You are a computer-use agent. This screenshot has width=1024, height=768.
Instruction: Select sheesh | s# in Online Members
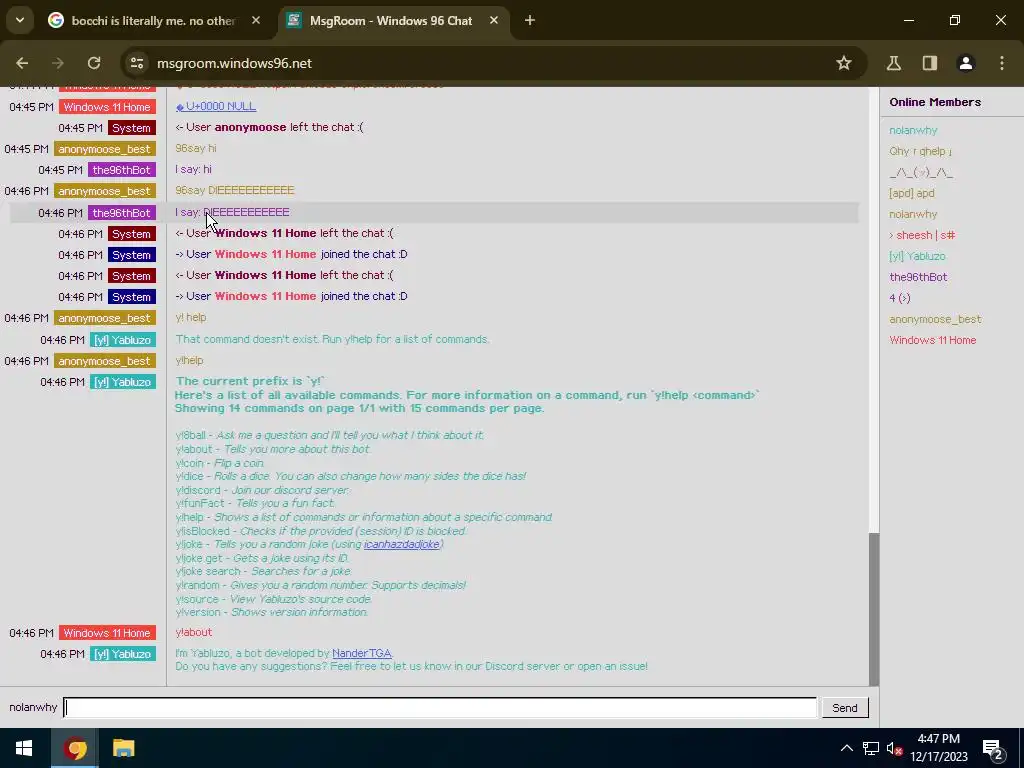point(922,235)
